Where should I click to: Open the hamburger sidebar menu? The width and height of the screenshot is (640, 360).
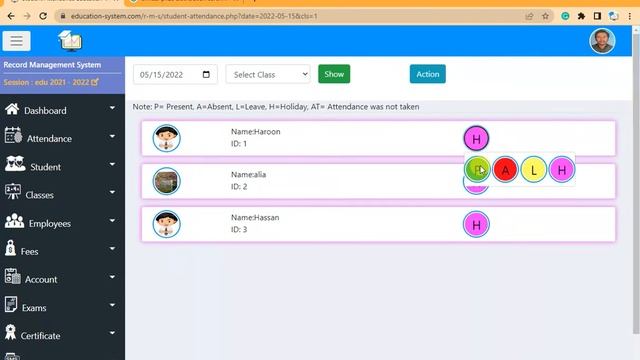16,41
